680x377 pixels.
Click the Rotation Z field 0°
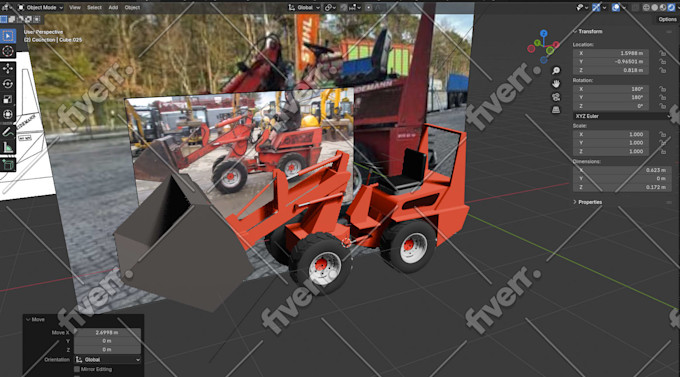(x=611, y=106)
